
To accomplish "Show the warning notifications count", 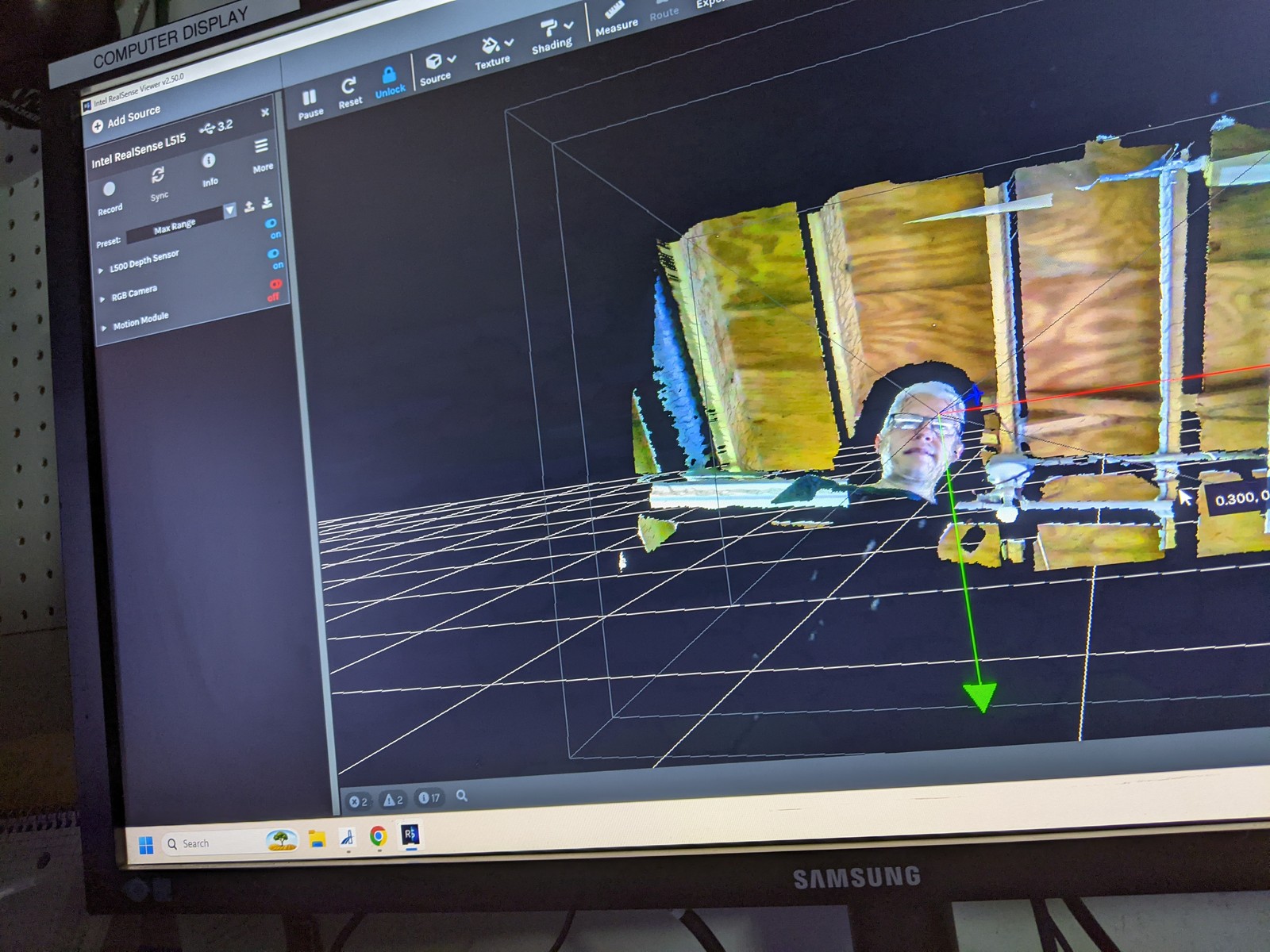I will [x=394, y=800].
